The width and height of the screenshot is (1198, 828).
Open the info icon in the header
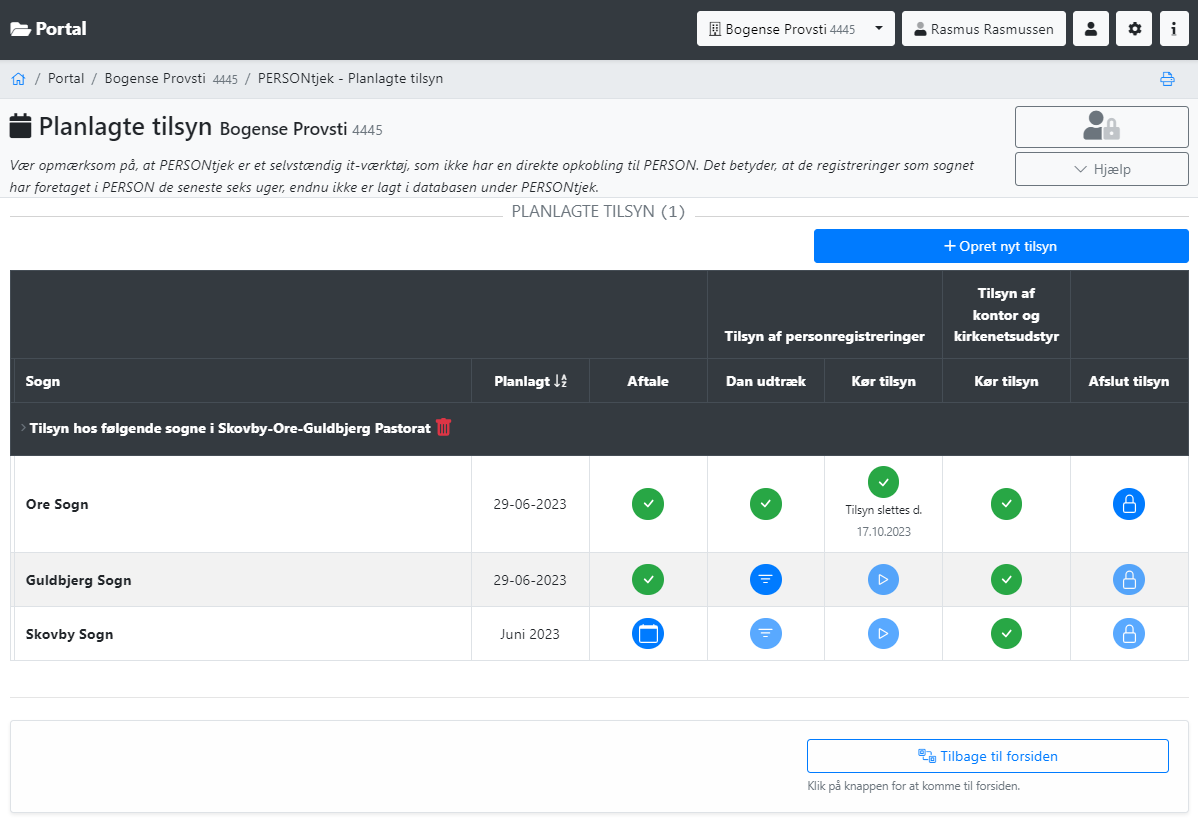1174,29
